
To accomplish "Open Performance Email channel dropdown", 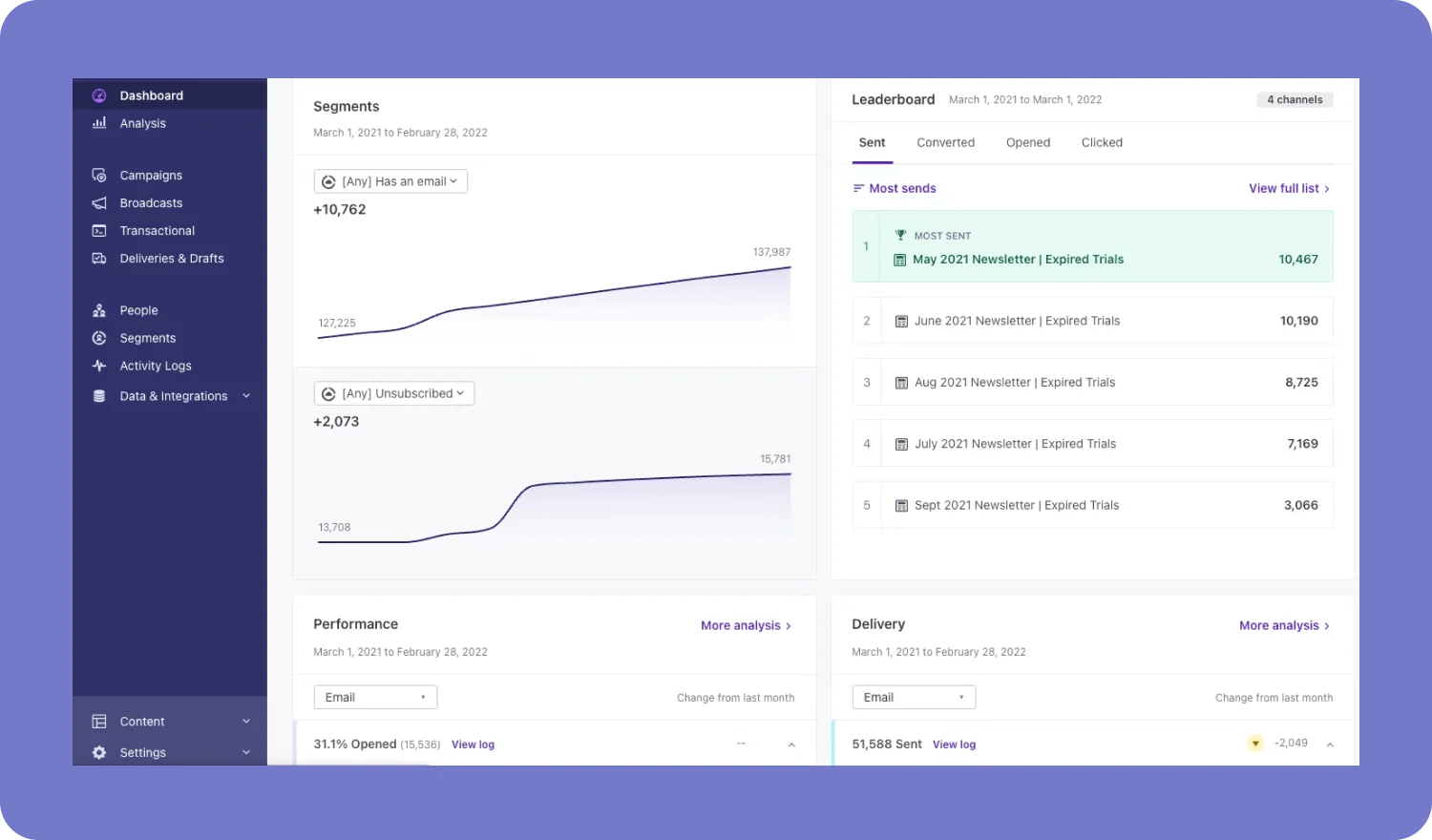I will click(x=375, y=697).
